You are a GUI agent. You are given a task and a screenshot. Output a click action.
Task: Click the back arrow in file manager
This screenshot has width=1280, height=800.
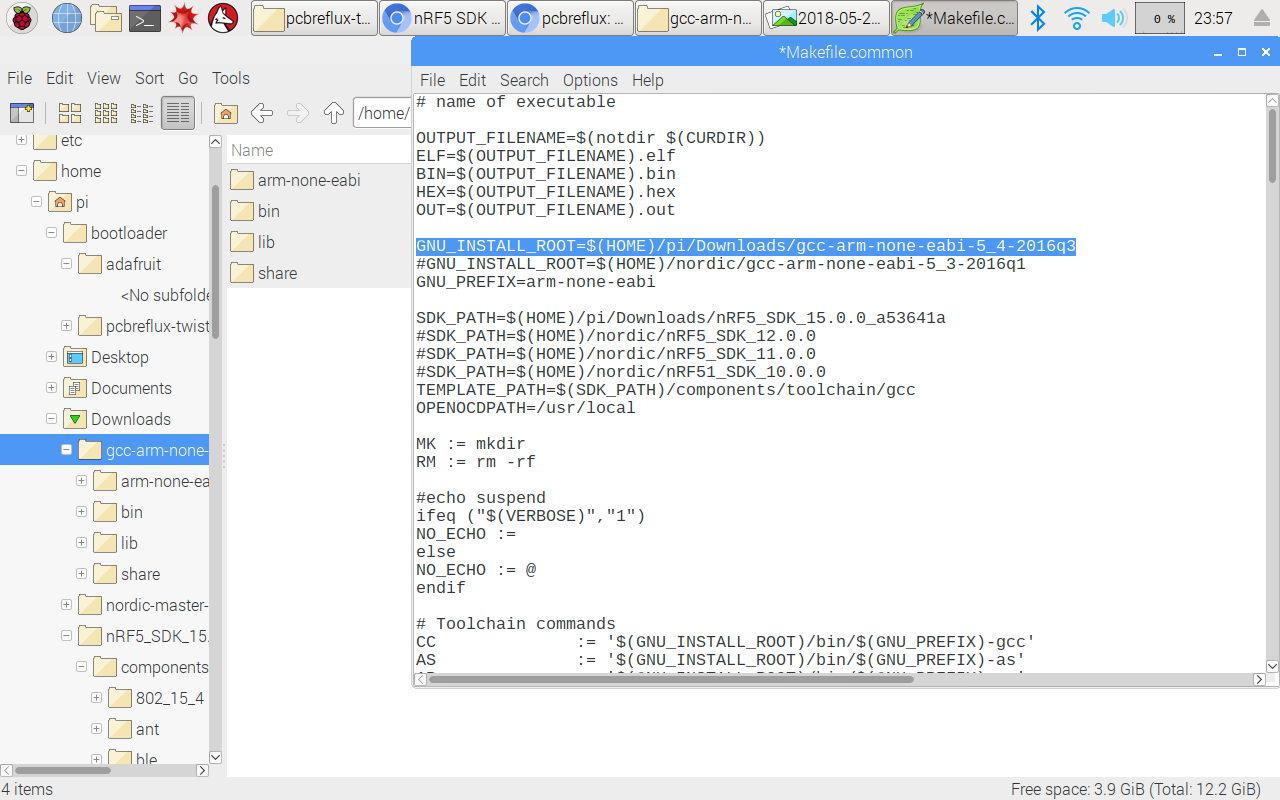(262, 113)
